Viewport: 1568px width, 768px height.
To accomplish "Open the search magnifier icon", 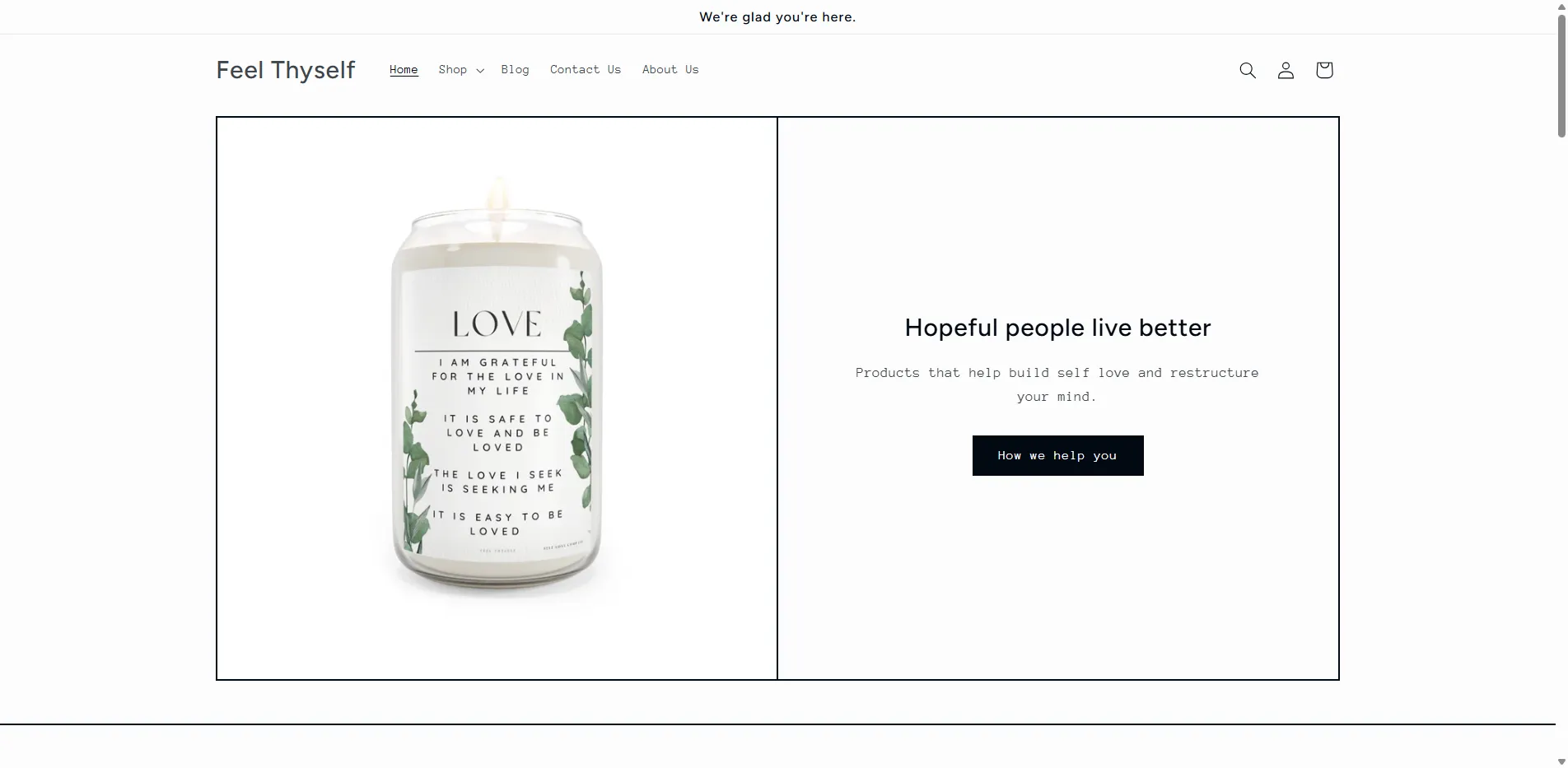I will coord(1248,70).
